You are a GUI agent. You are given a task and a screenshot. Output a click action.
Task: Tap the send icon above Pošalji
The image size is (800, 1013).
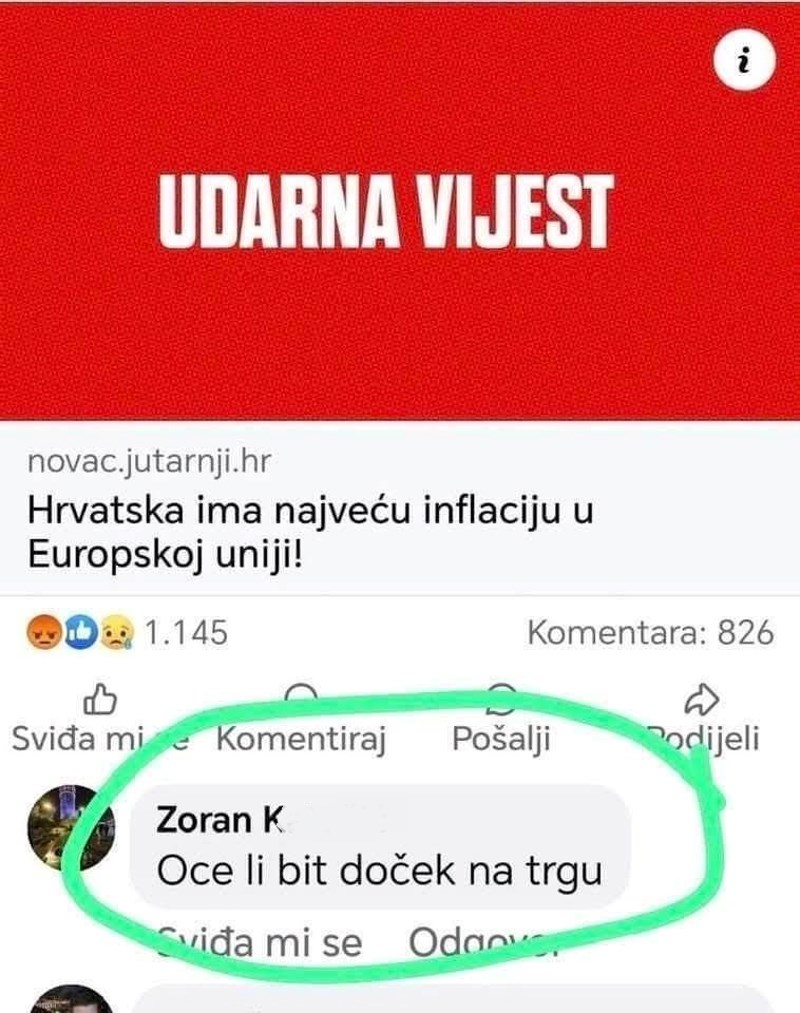501,694
